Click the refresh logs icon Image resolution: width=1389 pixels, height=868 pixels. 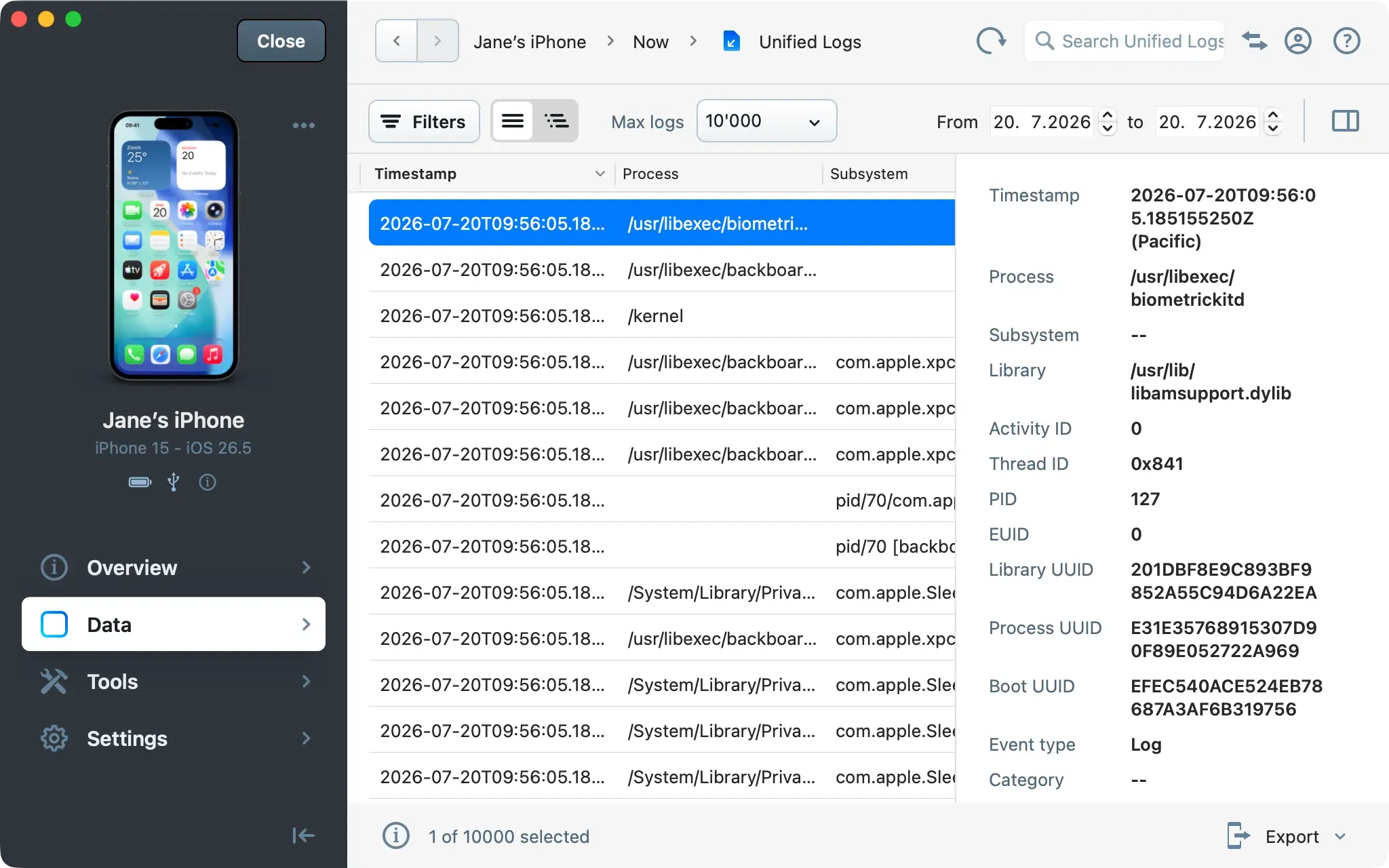tap(990, 41)
